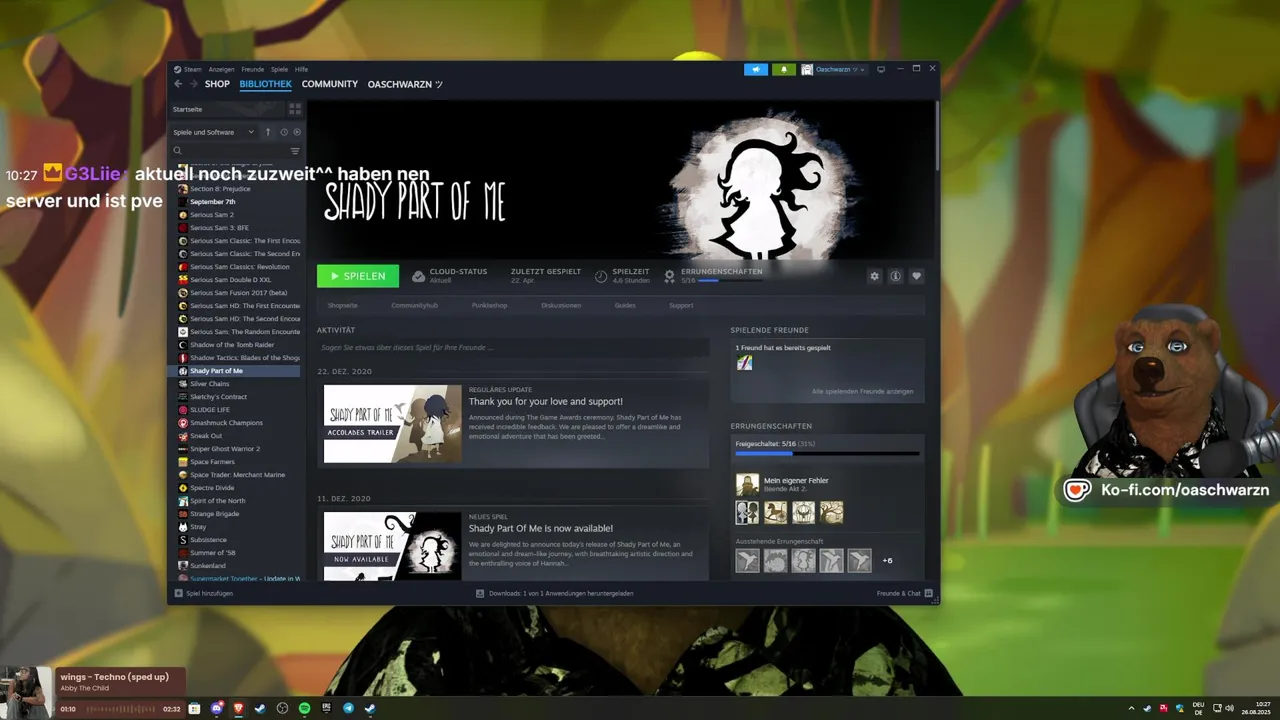Open Epic Games launcher from taskbar
The image size is (1280, 720).
click(327, 708)
